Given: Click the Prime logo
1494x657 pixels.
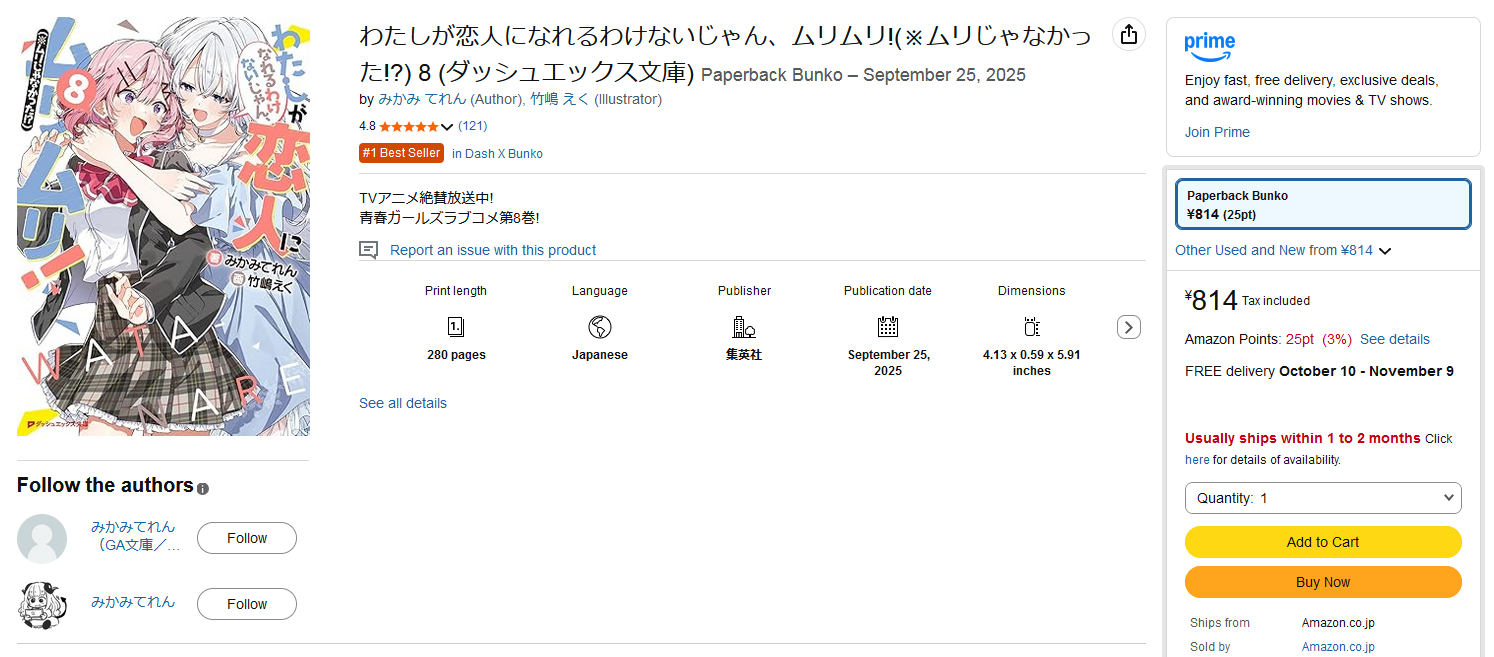Looking at the screenshot, I should point(1210,45).
